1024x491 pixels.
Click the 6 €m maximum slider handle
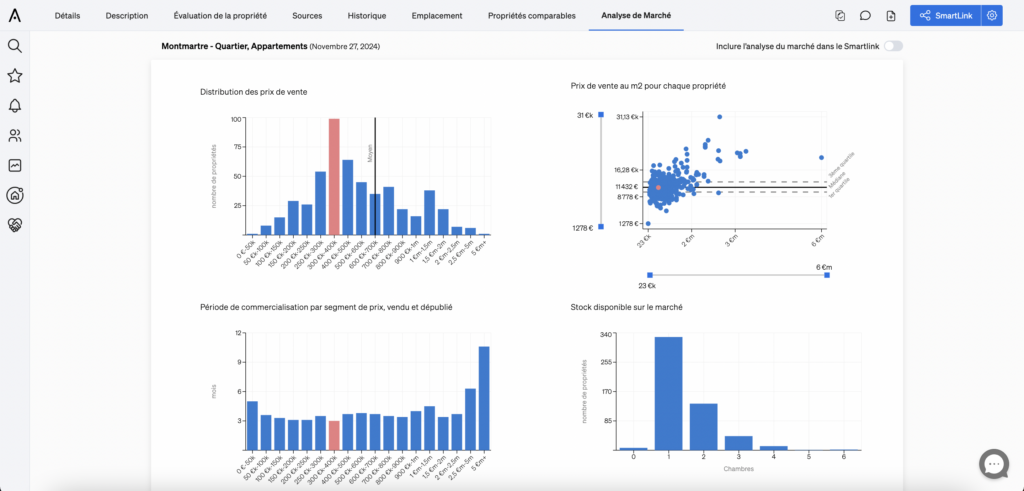coord(827,275)
